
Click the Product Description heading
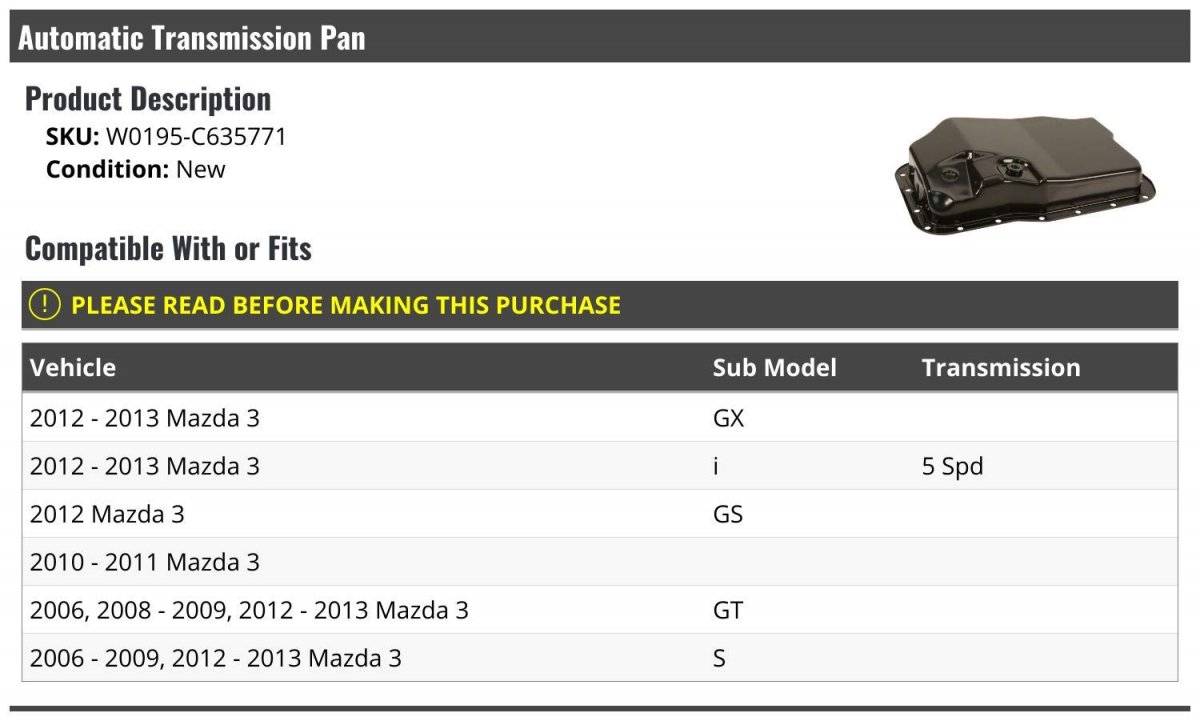[x=148, y=98]
